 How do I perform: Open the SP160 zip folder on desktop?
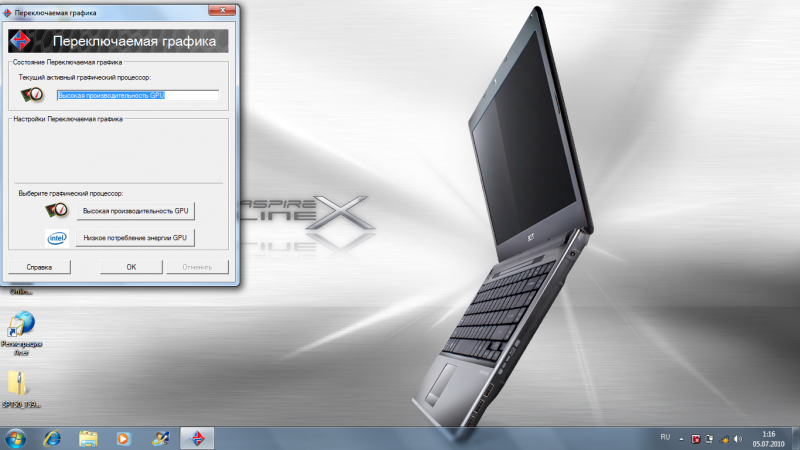click(x=21, y=390)
